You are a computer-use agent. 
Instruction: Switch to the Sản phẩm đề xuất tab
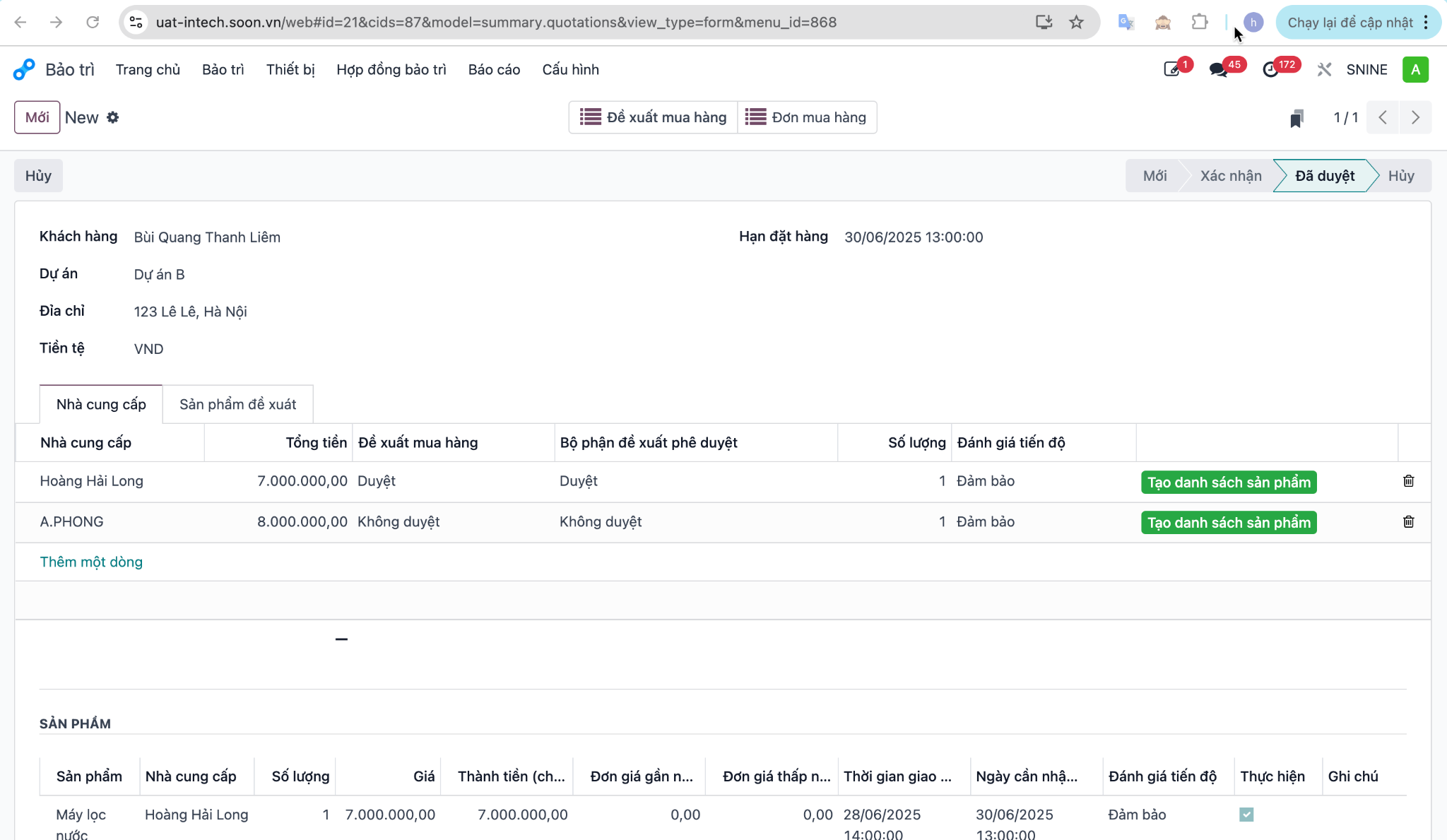coord(237,404)
